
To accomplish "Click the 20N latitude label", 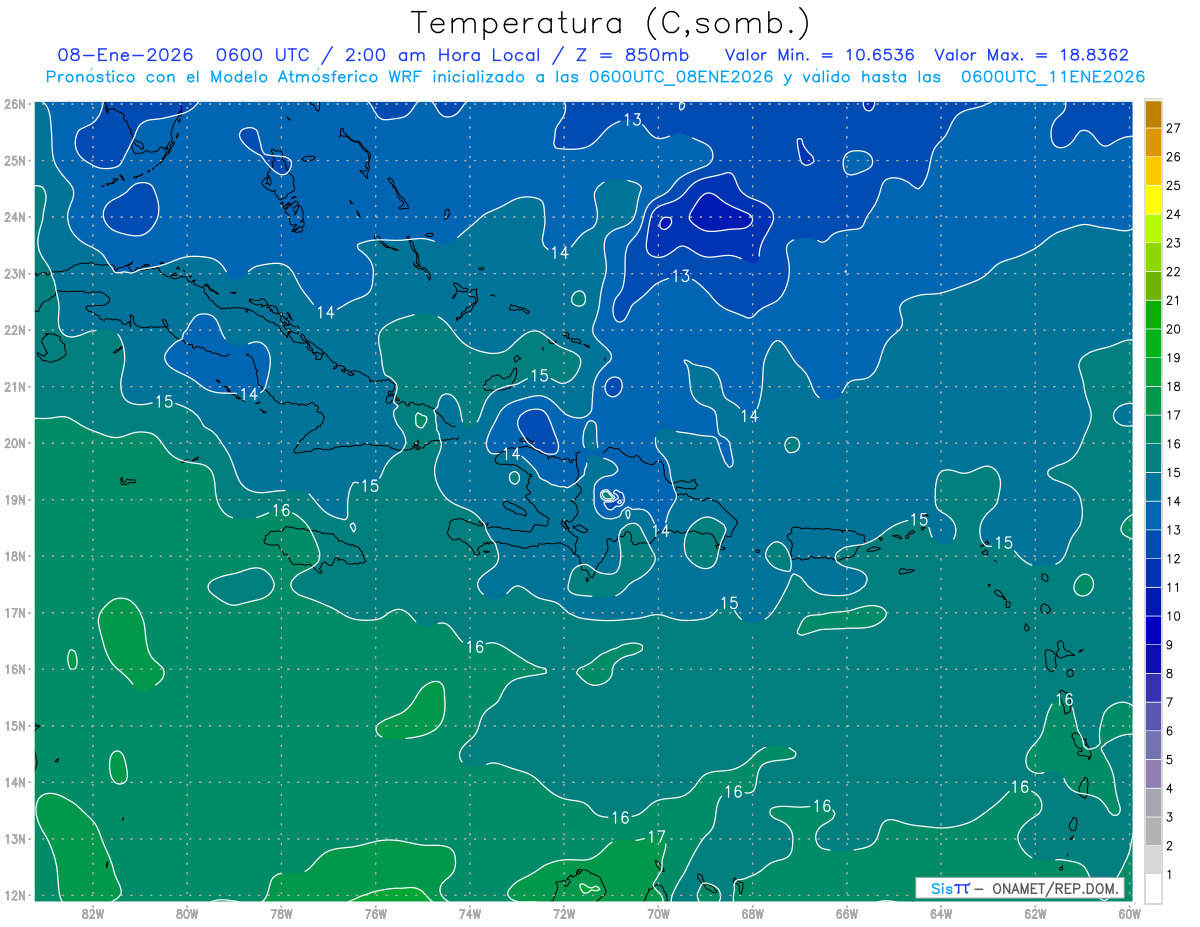I will coord(14,443).
